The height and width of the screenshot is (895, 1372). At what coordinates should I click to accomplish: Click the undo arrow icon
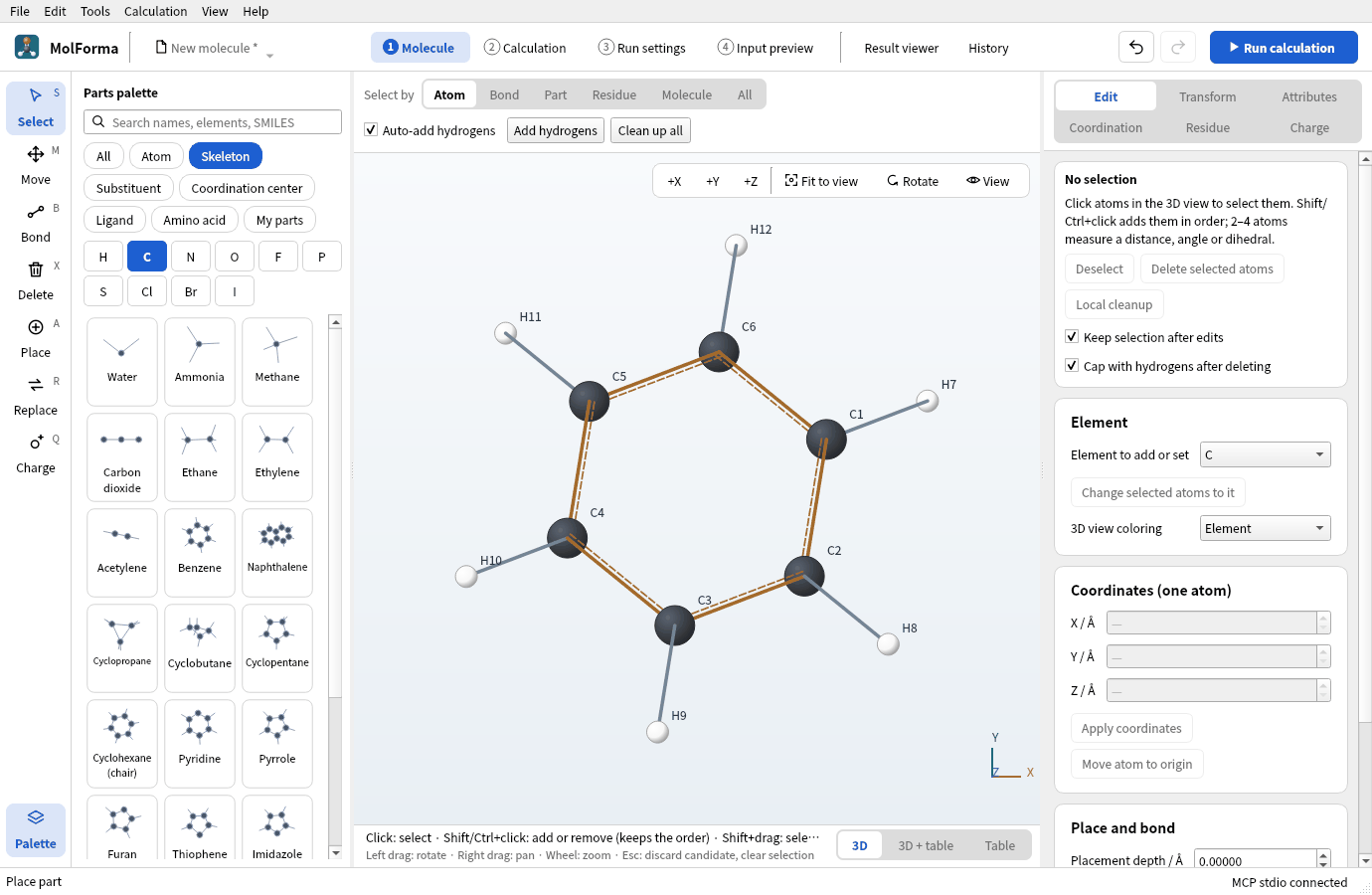coord(1136,48)
